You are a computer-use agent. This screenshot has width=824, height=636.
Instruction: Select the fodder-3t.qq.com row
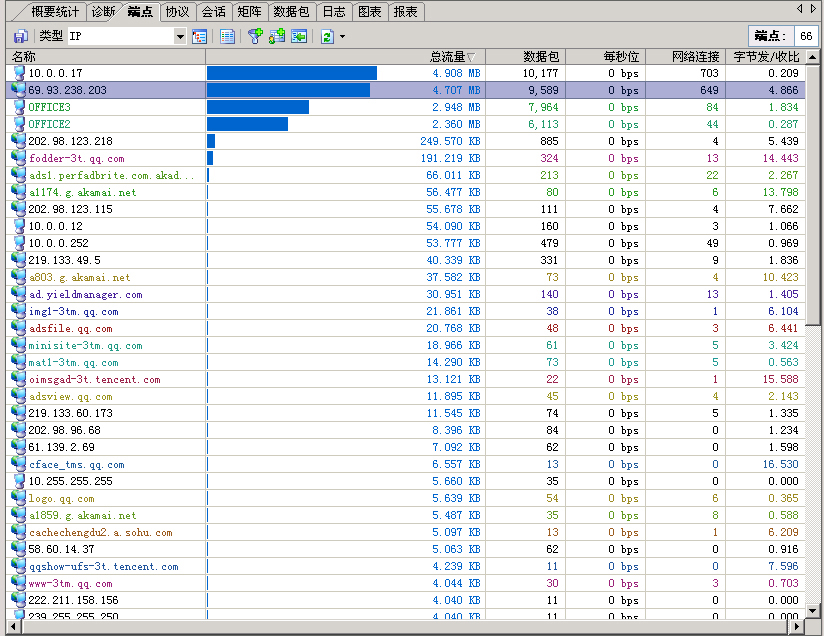(76, 158)
